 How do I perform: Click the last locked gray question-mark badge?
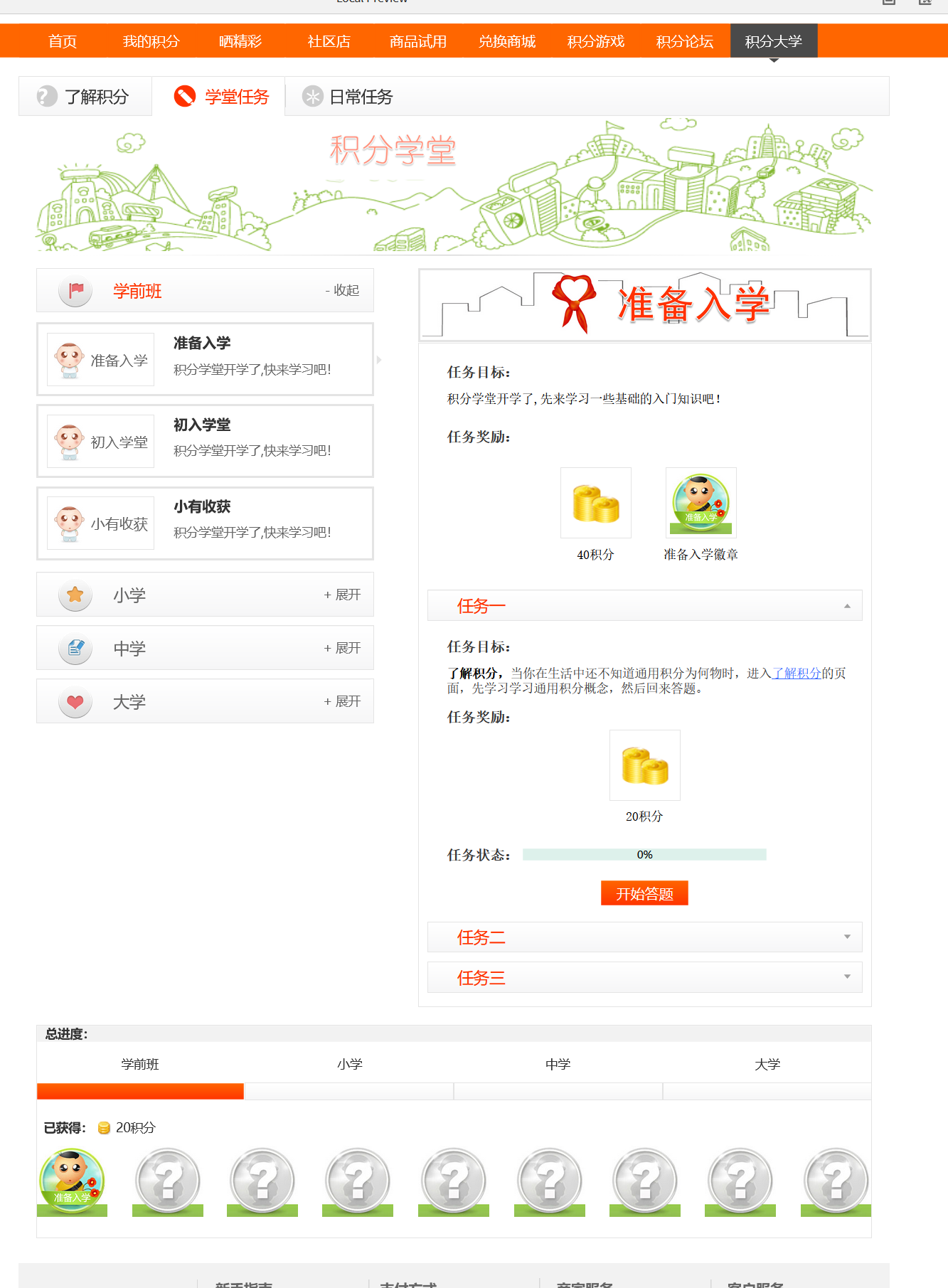(x=836, y=1182)
